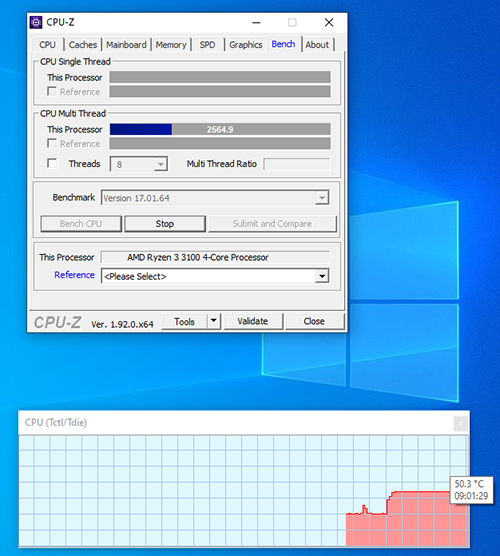Enable the Threads checkbox

pos(52,163)
